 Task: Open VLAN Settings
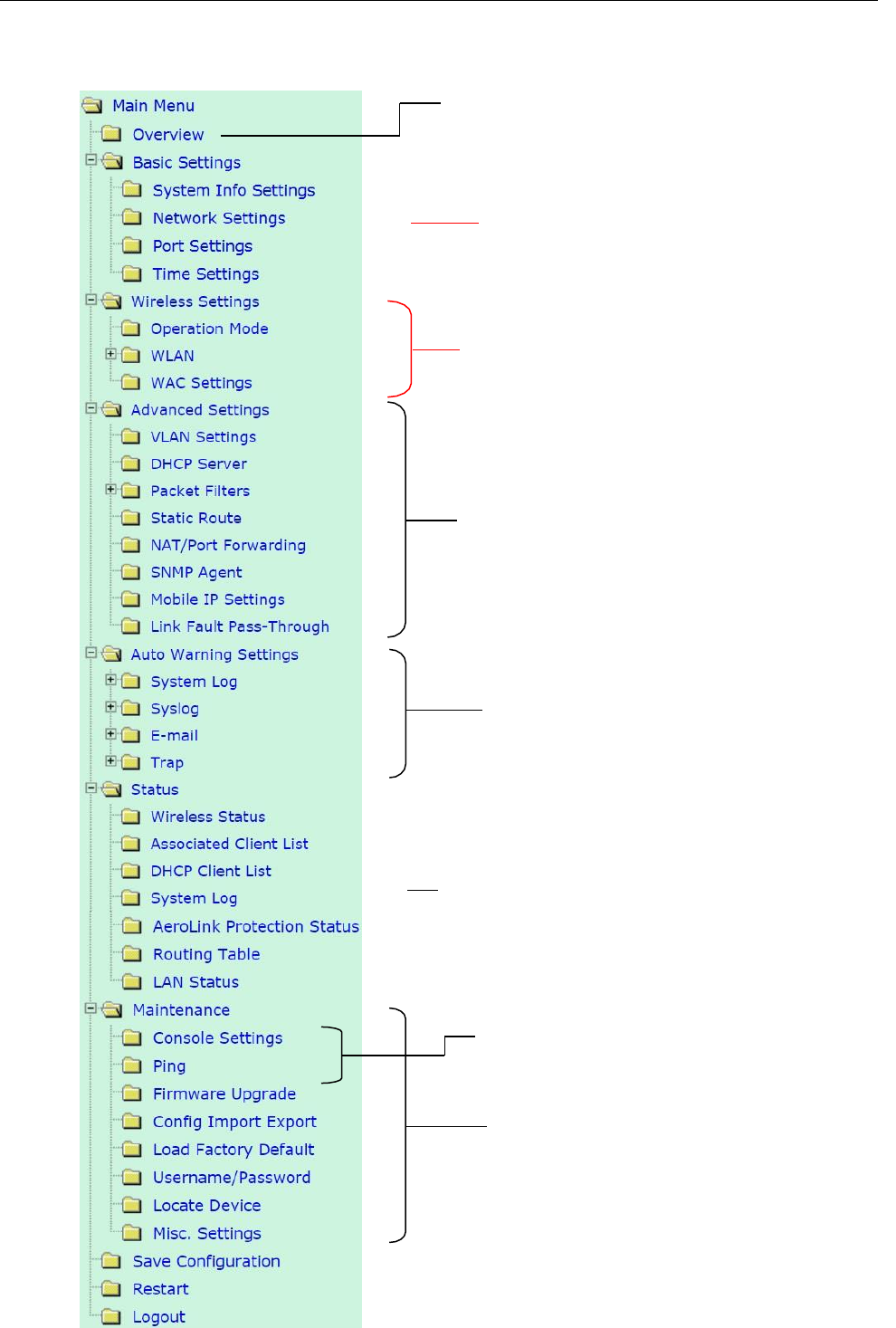click(203, 437)
